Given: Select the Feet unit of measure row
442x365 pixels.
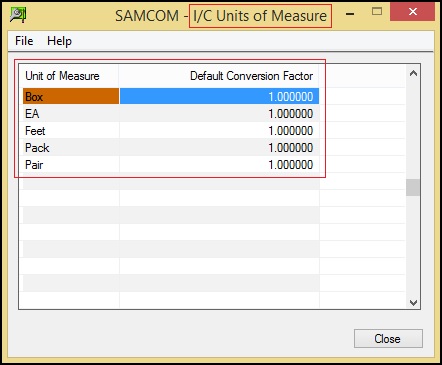Looking at the screenshot, I should pyautogui.click(x=171, y=130).
